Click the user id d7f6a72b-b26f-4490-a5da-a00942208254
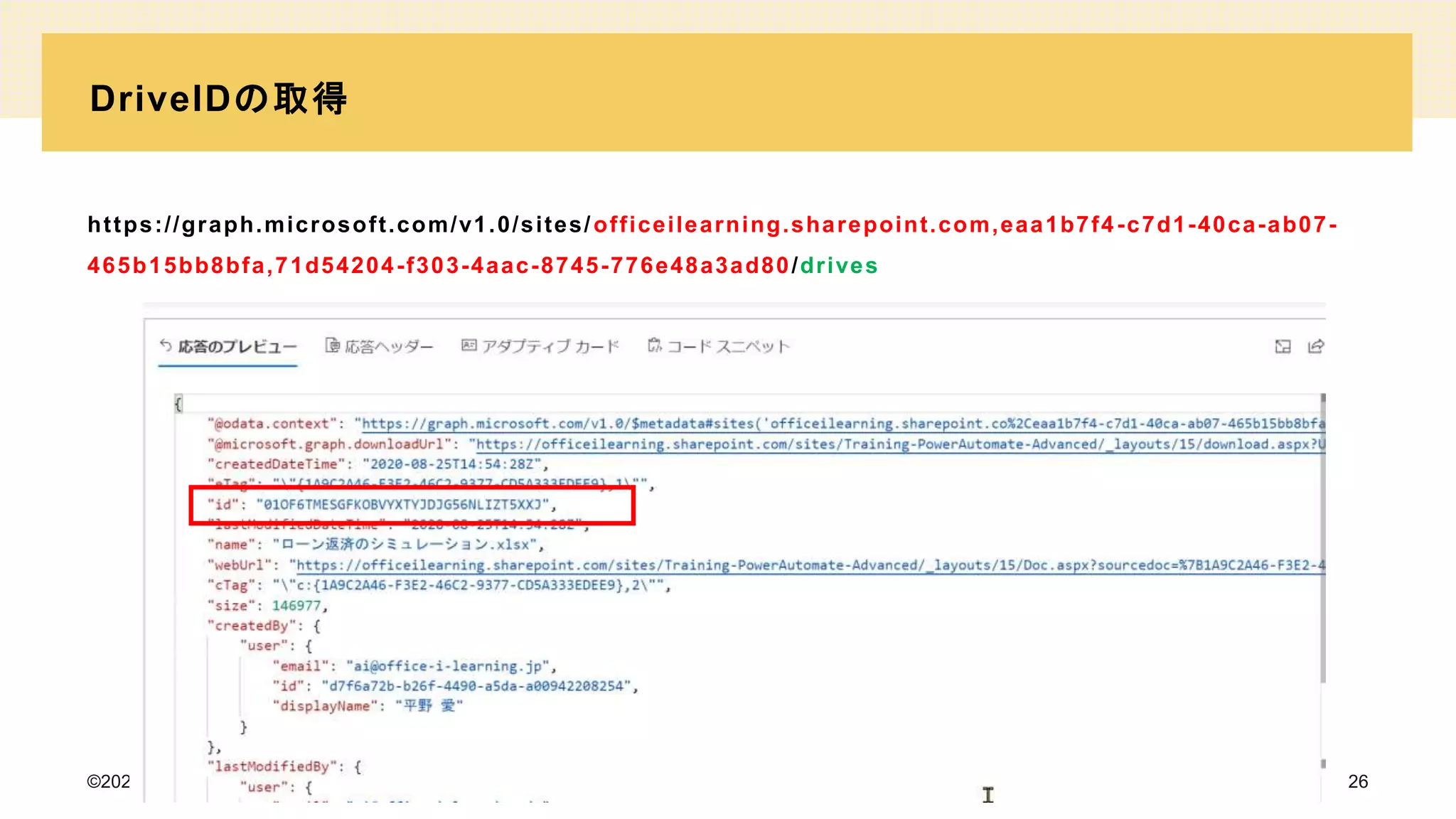This screenshot has width=1456, height=819. (476, 686)
